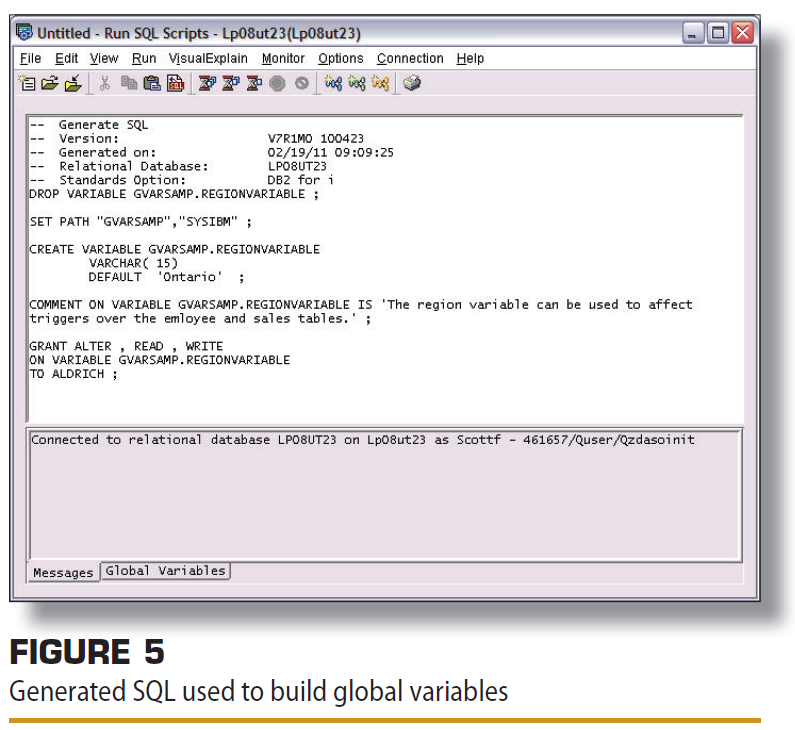Click the Print toolbar icon
The width and height of the screenshot is (795, 730).
coord(412,83)
